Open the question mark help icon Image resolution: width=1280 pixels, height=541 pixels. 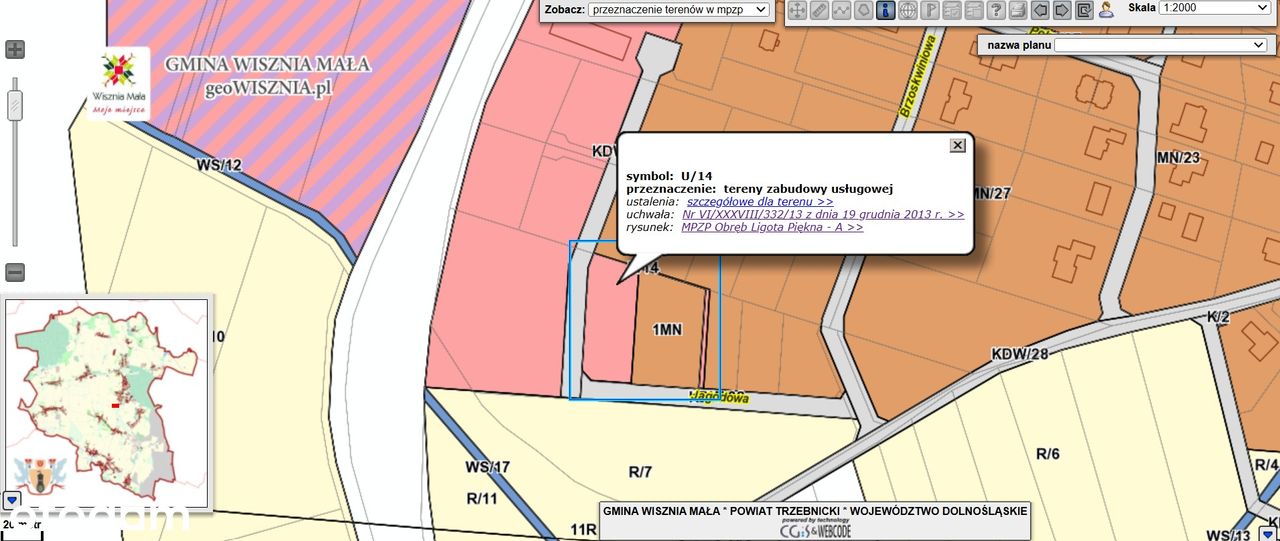point(996,10)
